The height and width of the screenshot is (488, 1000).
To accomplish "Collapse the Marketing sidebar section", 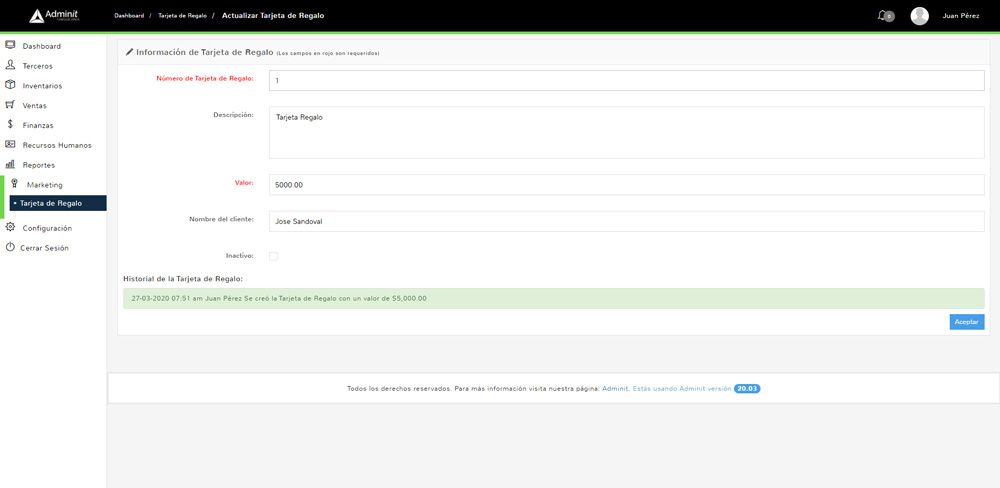I will (44, 185).
